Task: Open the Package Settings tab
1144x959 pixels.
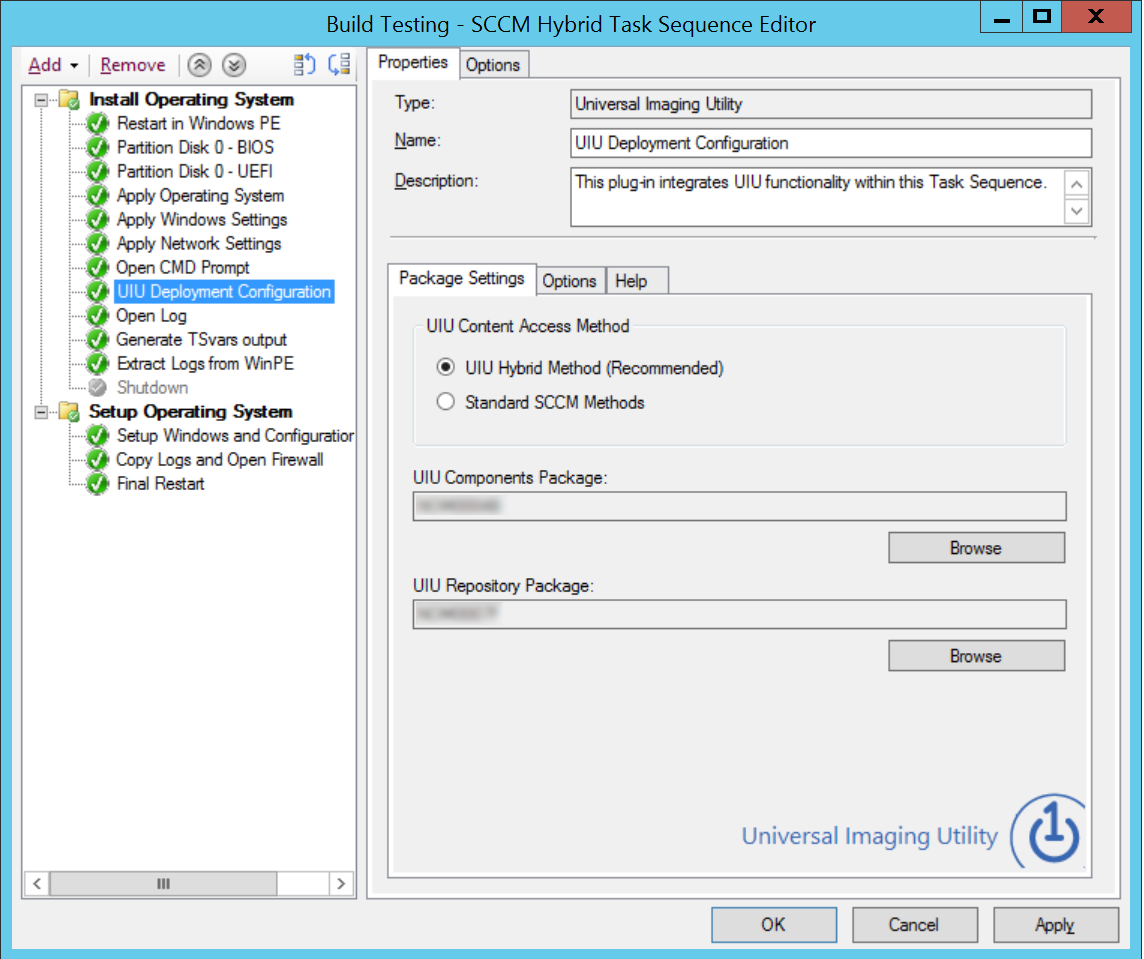Action: pyautogui.click(x=462, y=279)
